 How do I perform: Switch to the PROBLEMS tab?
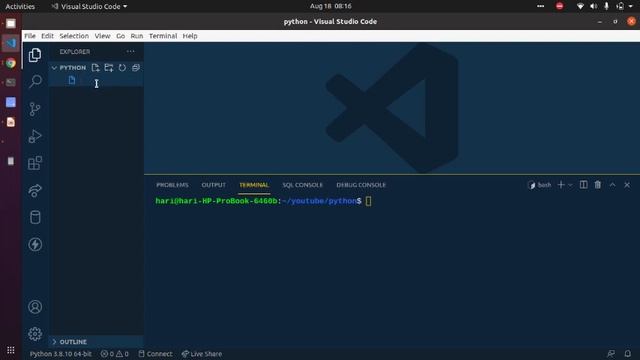[172, 185]
